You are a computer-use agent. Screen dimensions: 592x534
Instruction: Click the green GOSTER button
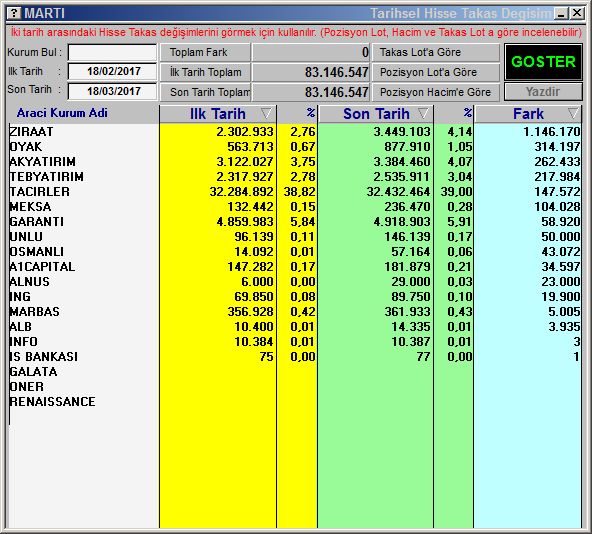coord(543,62)
